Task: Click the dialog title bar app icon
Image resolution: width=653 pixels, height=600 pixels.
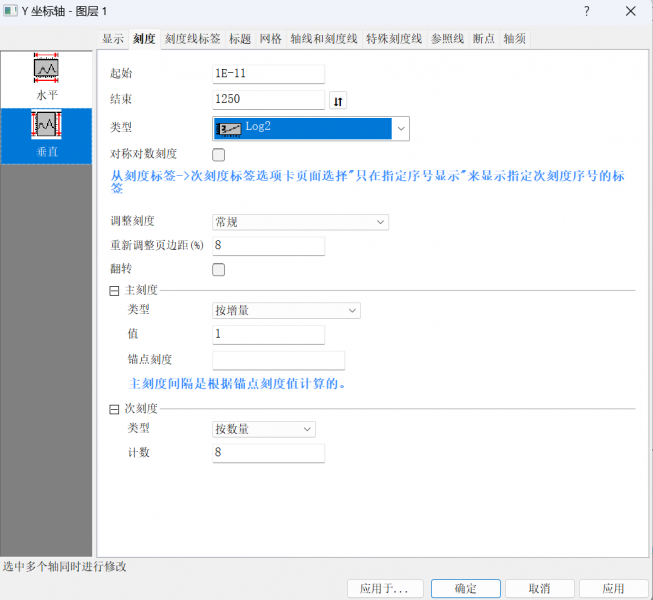Action: click(x=10, y=11)
